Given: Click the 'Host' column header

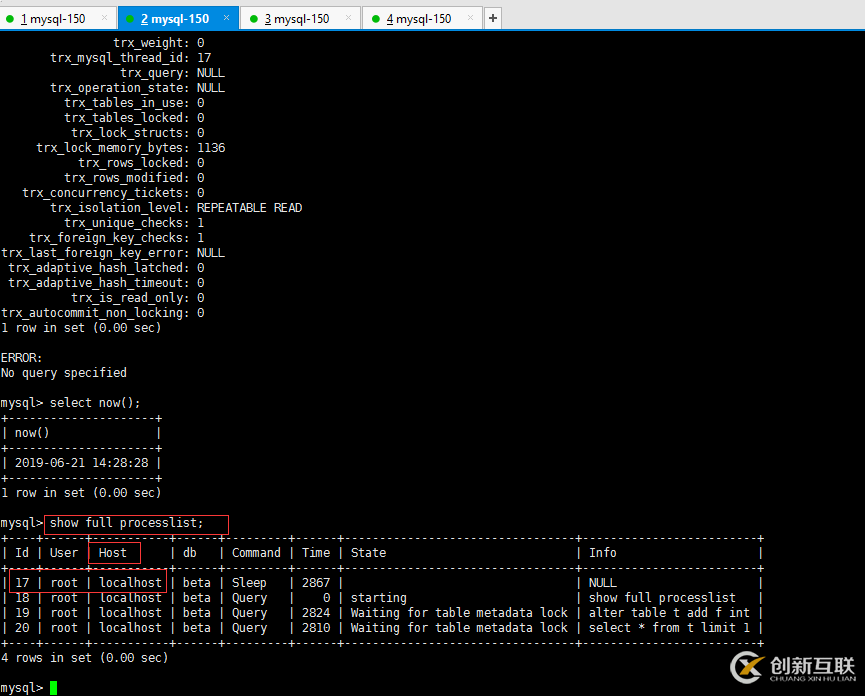Looking at the screenshot, I should point(113,553).
